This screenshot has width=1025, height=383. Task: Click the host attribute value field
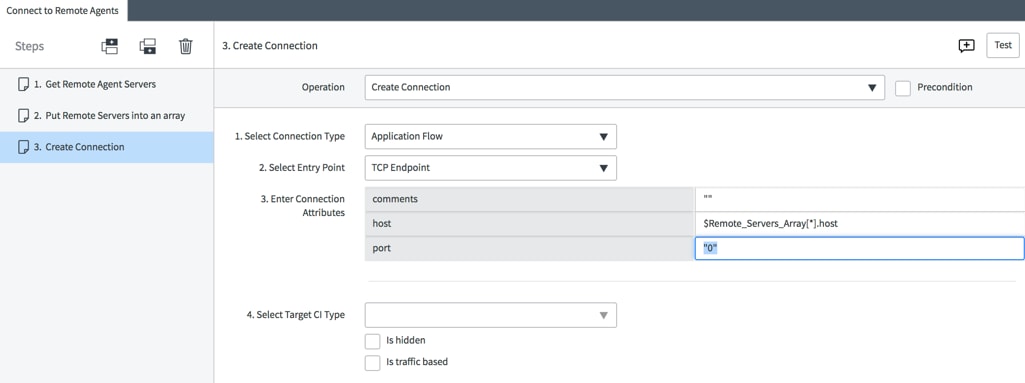pyautogui.click(x=860, y=224)
